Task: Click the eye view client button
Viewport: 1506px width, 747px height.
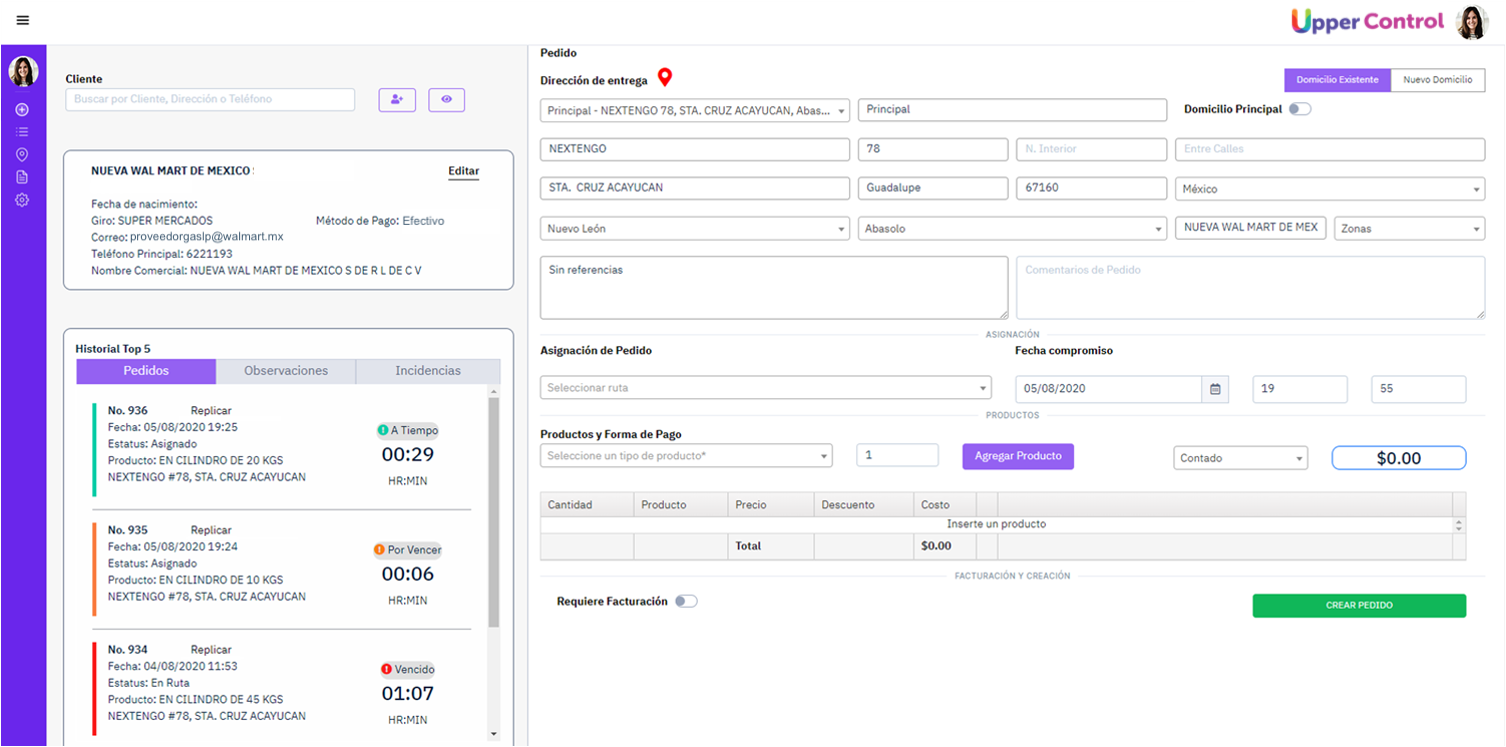Action: pyautogui.click(x=446, y=99)
